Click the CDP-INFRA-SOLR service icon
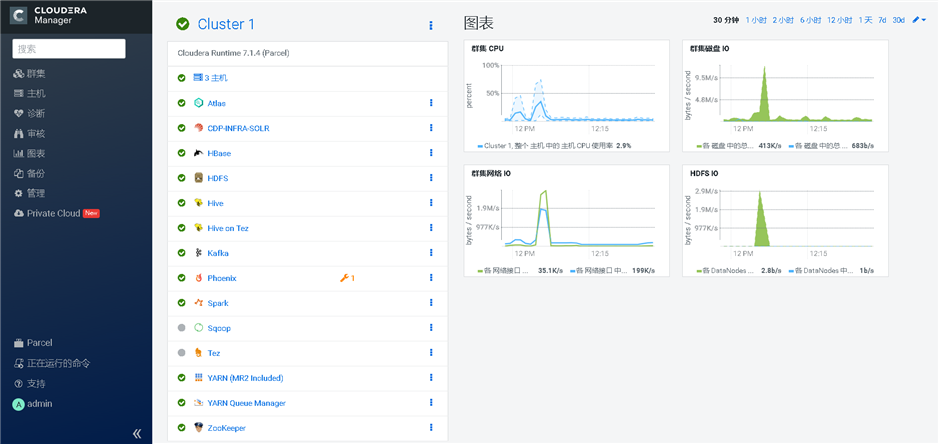 point(199,128)
